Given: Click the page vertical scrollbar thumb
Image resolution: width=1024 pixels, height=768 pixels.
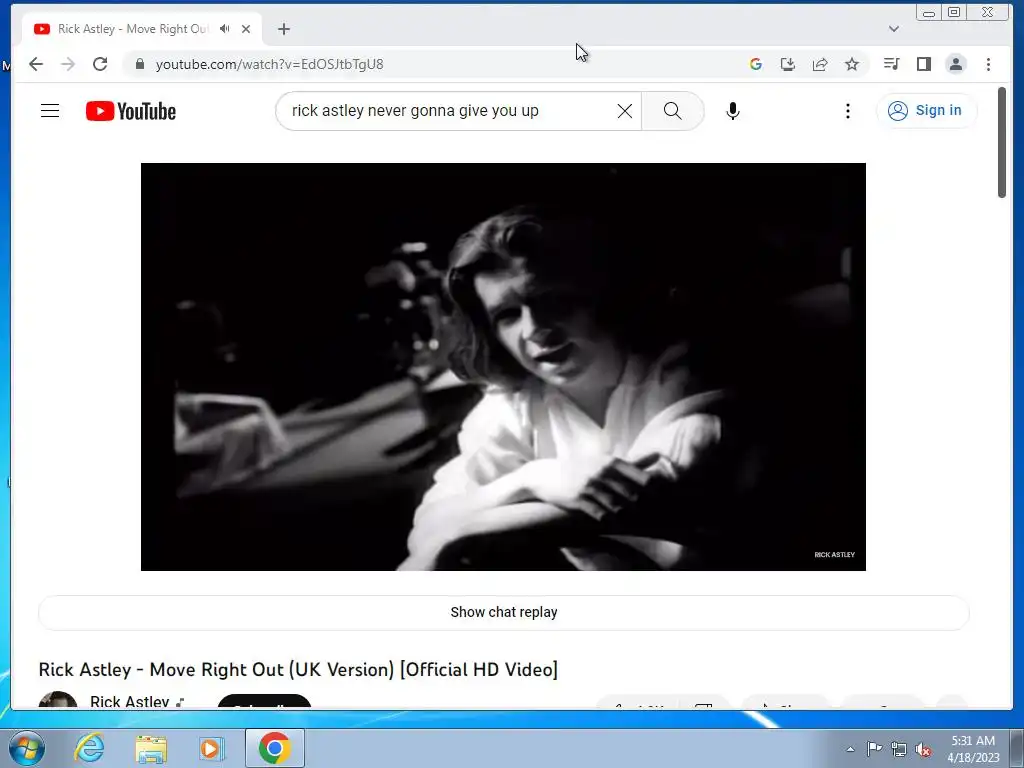Looking at the screenshot, I should [x=1002, y=142].
